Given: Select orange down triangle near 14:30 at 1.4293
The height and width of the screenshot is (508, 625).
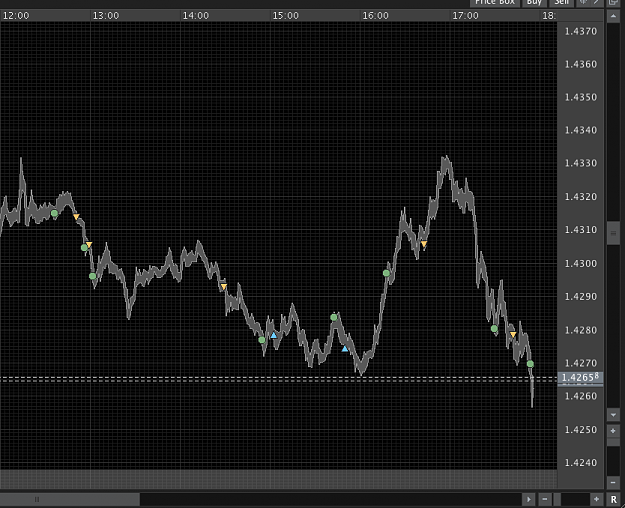Looking at the screenshot, I should point(224,286).
